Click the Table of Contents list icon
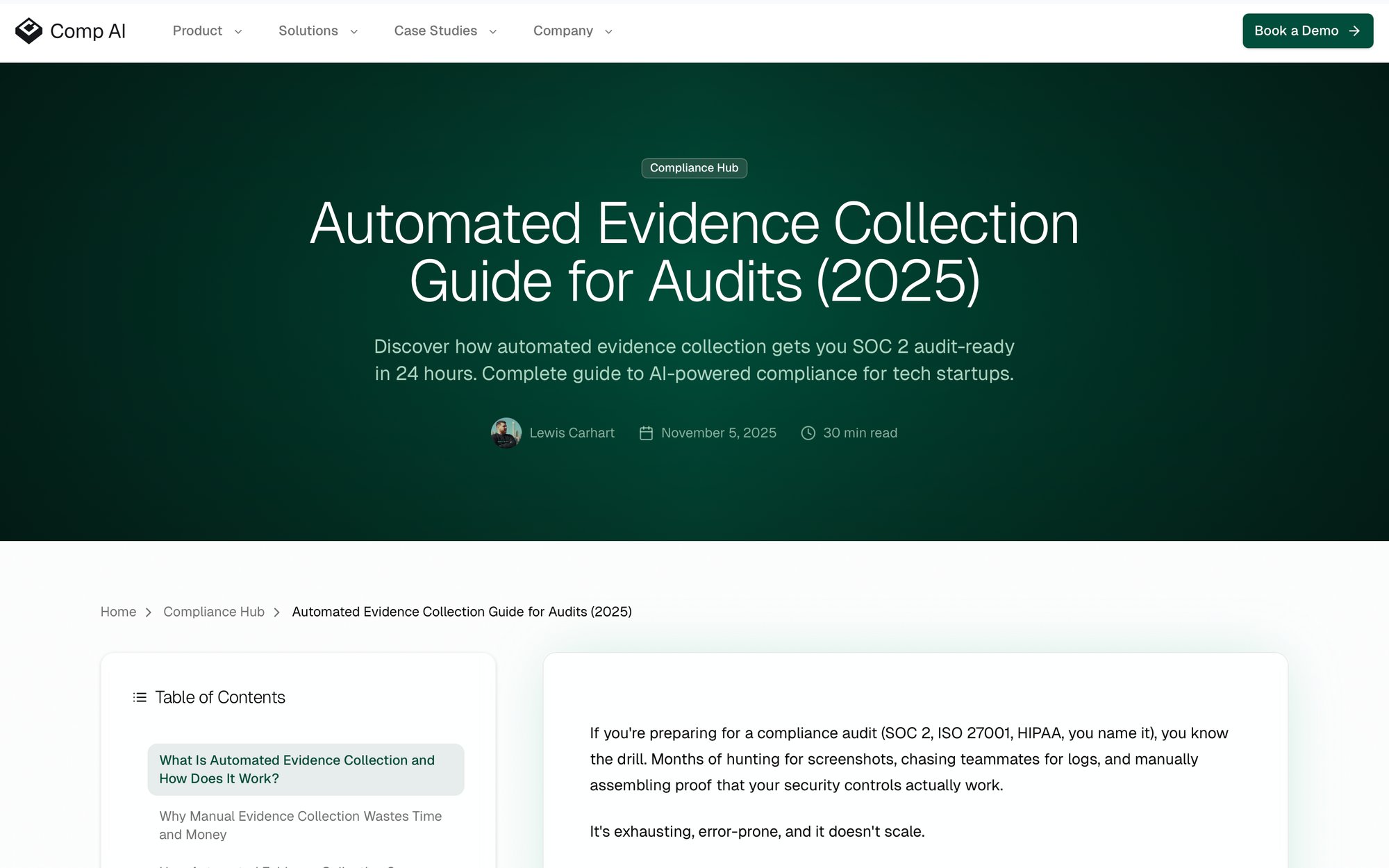The width and height of the screenshot is (1389, 868). 138,697
